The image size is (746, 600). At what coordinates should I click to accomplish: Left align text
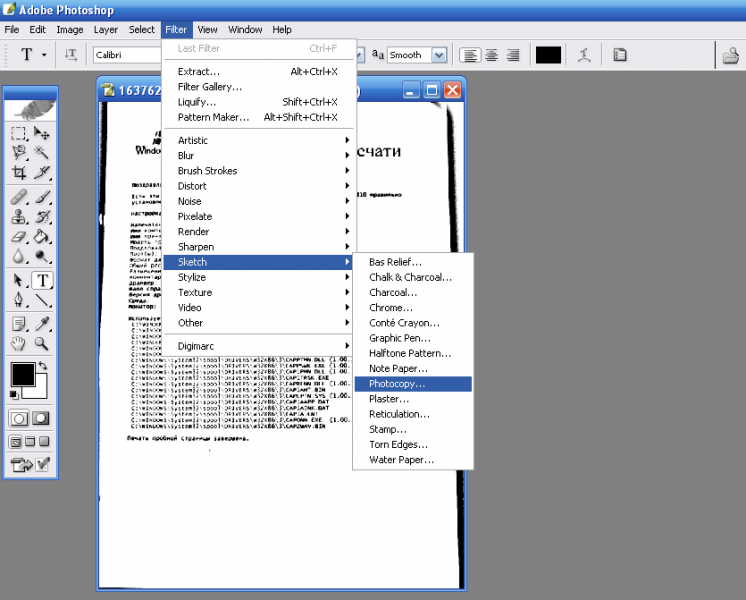pos(470,55)
